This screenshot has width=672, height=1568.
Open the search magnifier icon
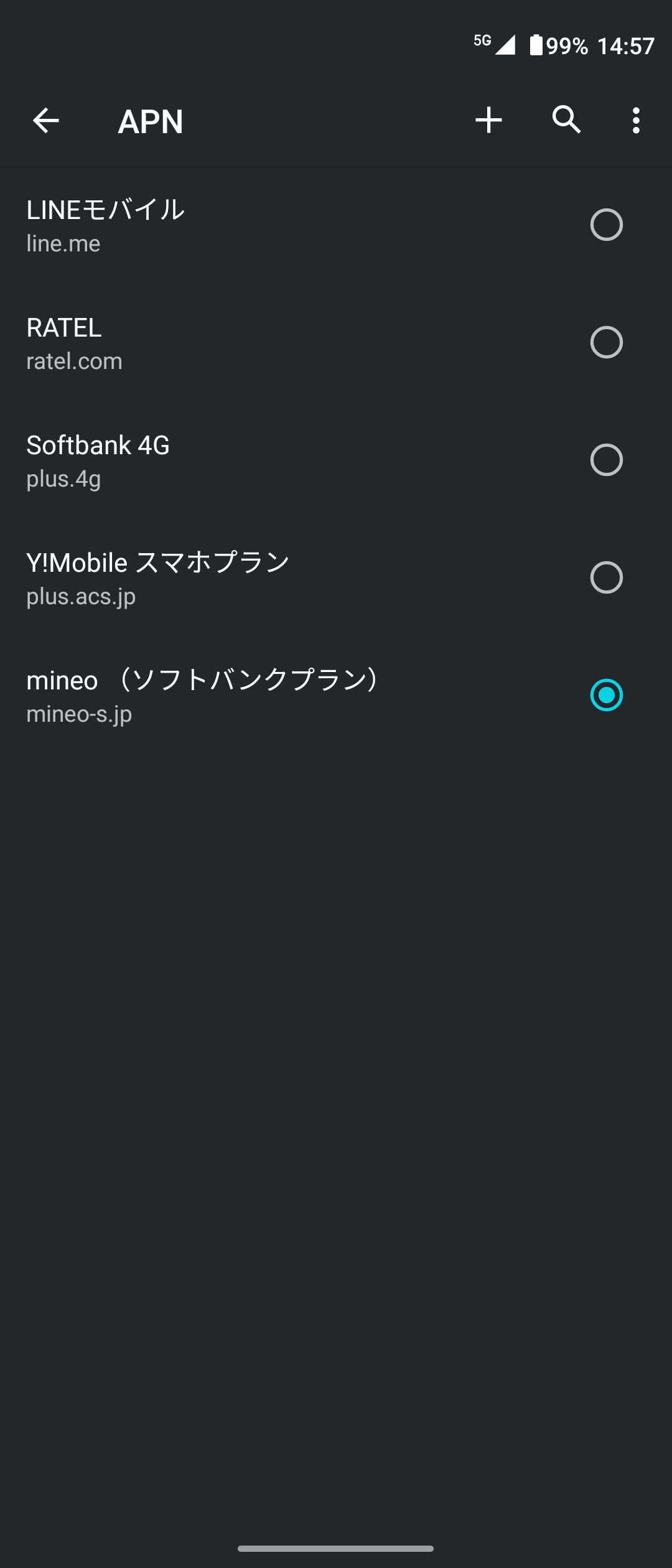pyautogui.click(x=566, y=119)
